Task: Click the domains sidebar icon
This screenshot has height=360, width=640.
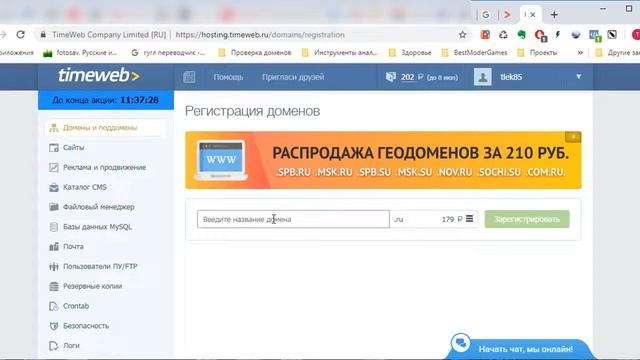Action: pos(54,128)
